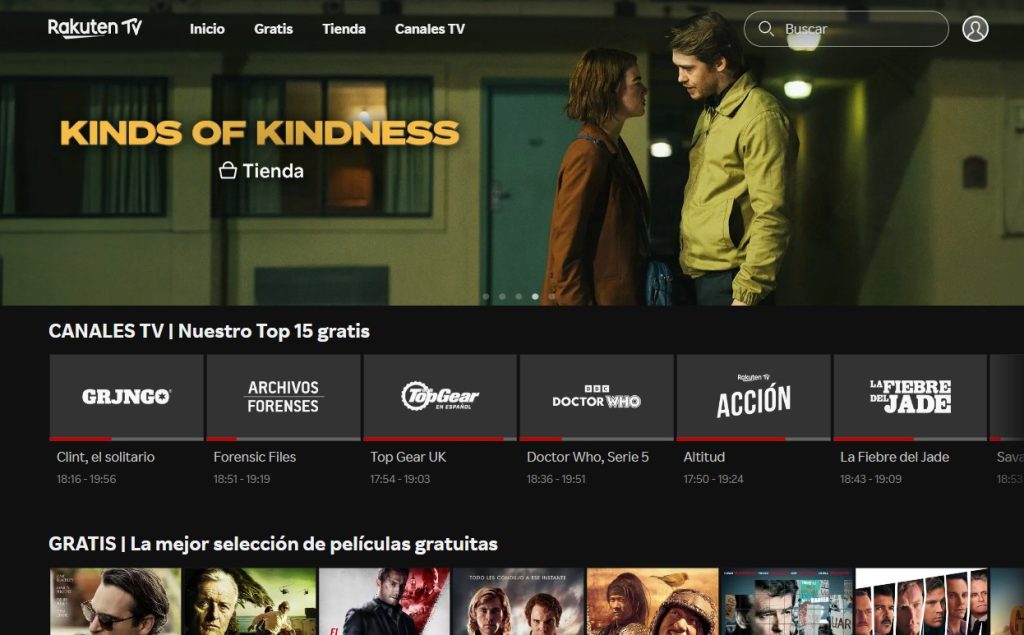Open the Kinds of Kindness title banner
Image resolution: width=1024 pixels, height=635 pixels.
pyautogui.click(x=260, y=133)
